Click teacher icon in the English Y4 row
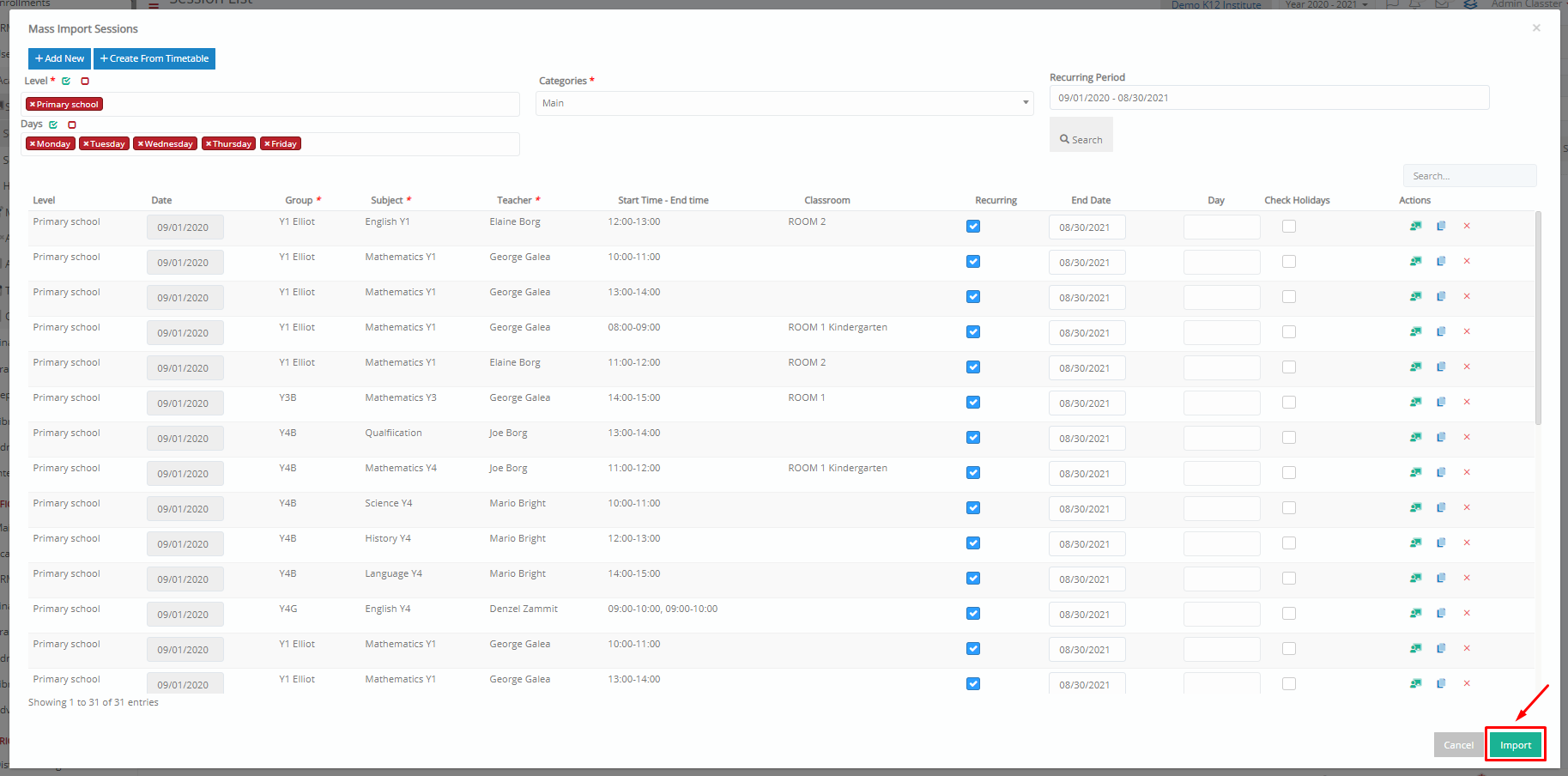 tap(1415, 613)
